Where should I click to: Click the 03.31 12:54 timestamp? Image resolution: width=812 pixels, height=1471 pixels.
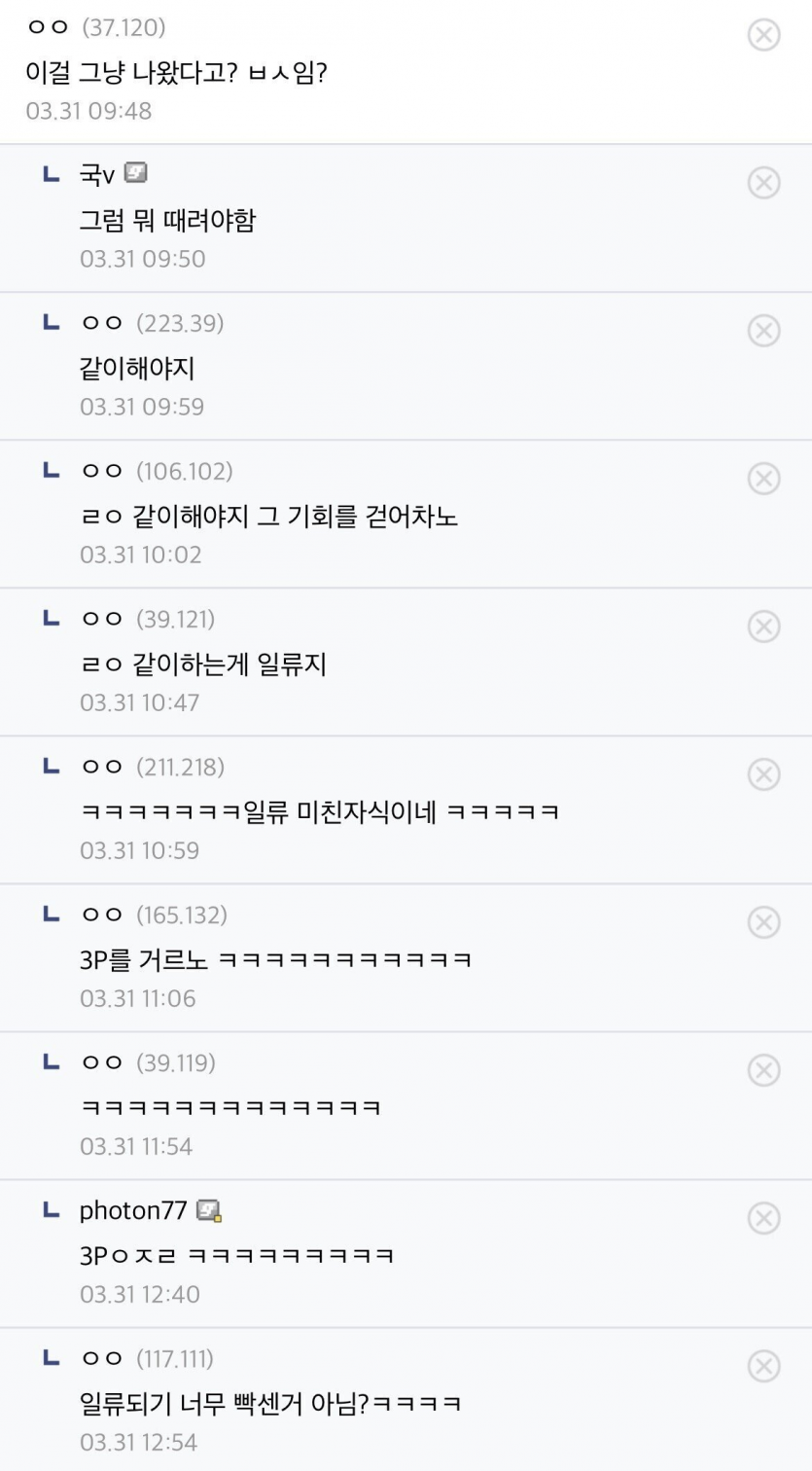(138, 1442)
